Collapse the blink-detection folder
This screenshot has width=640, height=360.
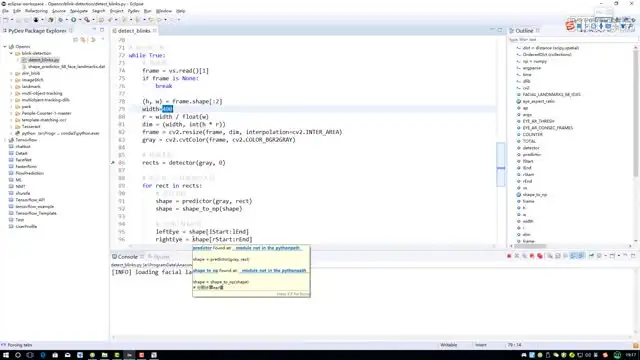click(x=11, y=53)
